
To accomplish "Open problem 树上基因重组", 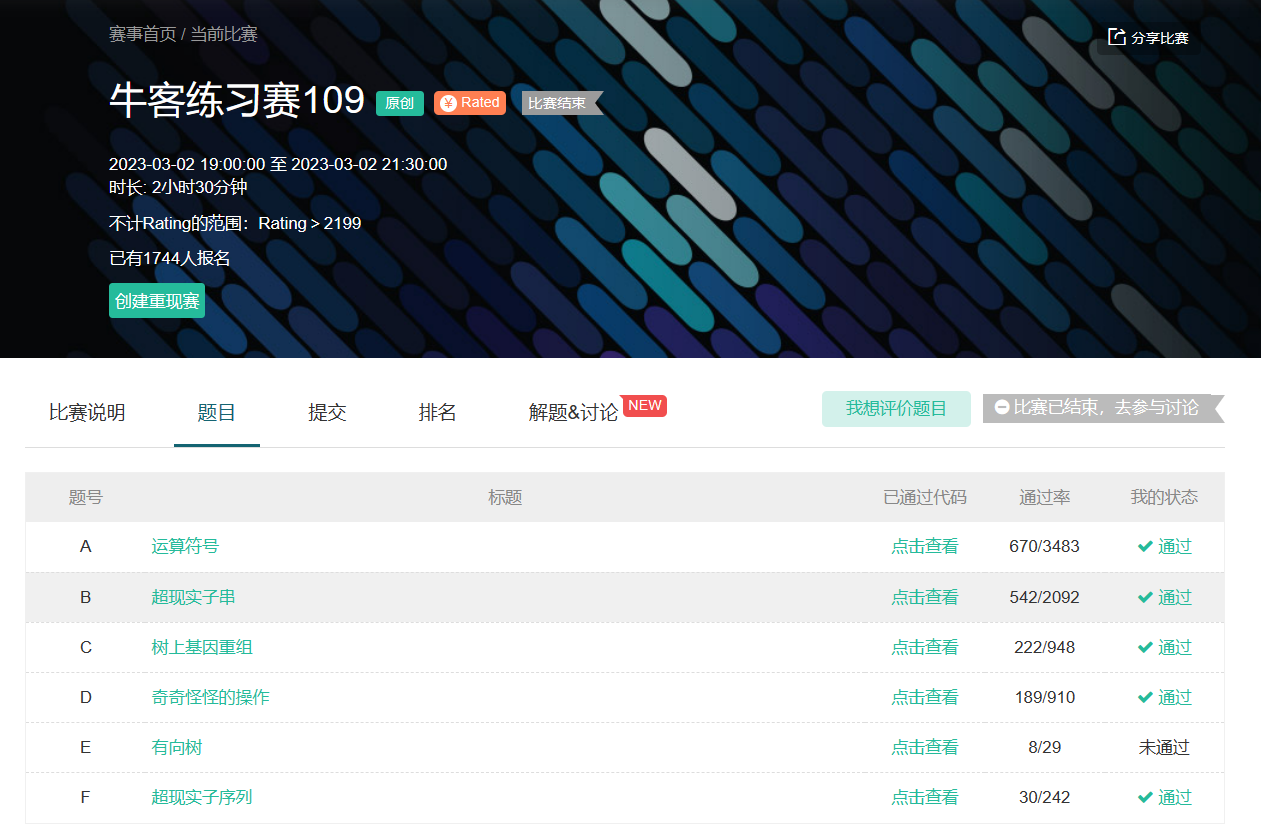I will click(x=202, y=647).
